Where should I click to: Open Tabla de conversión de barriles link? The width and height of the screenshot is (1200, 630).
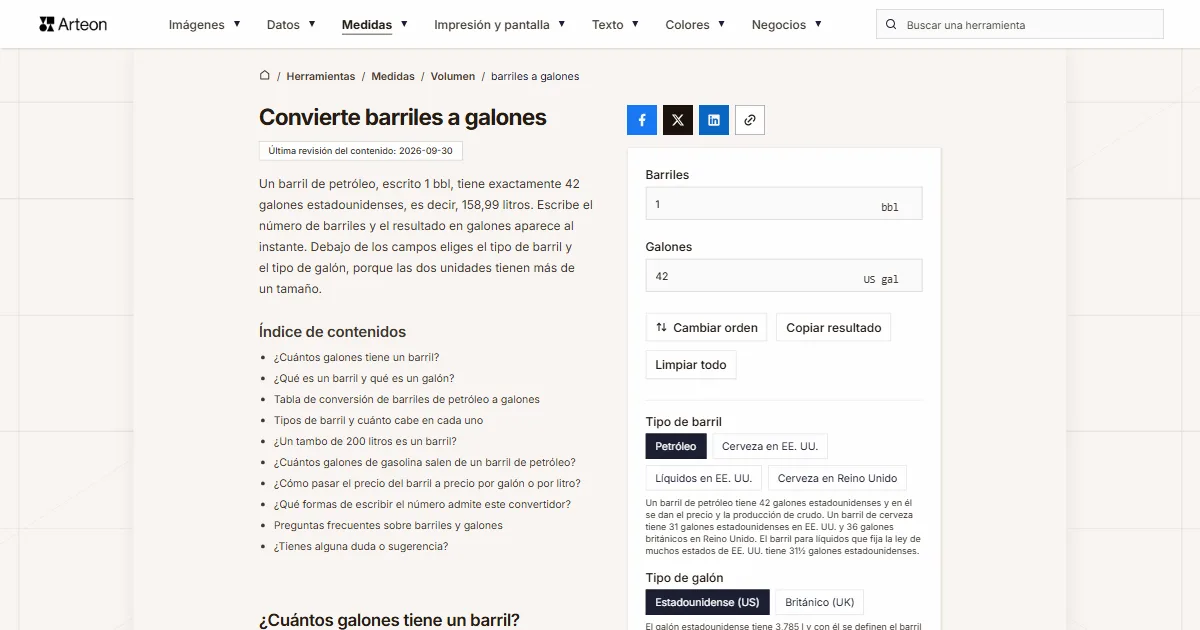[x=407, y=399]
